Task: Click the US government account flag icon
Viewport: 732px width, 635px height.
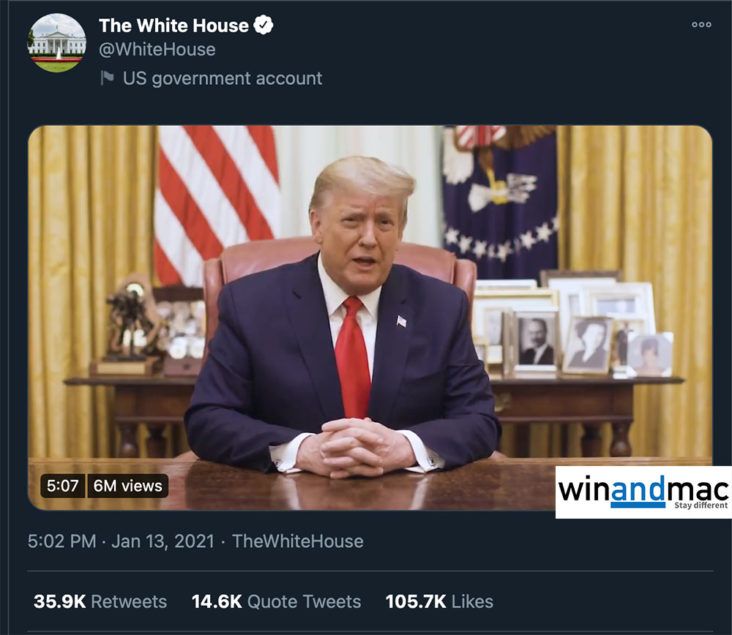Action: click(x=107, y=78)
